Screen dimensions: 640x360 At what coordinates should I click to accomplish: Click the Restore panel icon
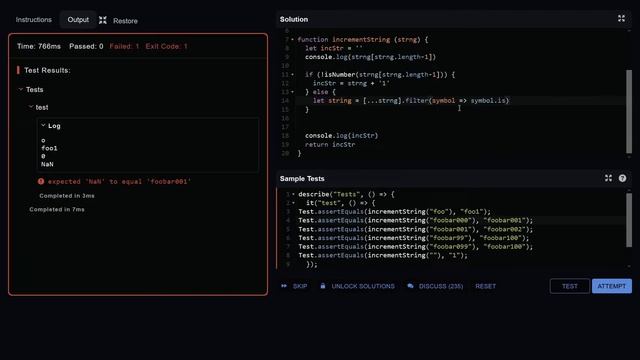click(103, 20)
